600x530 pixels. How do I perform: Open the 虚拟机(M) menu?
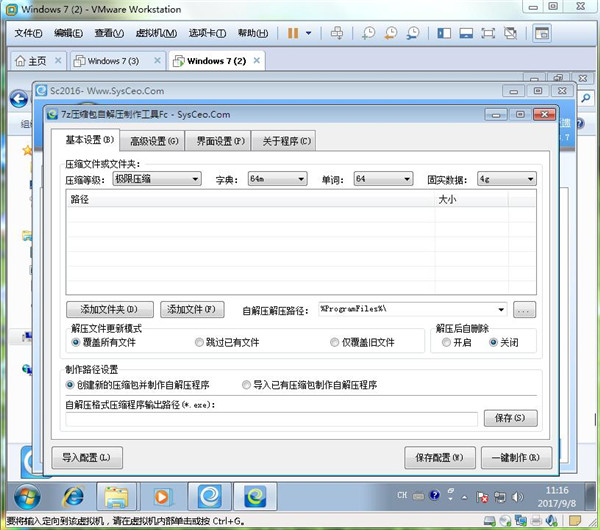pyautogui.click(x=156, y=33)
